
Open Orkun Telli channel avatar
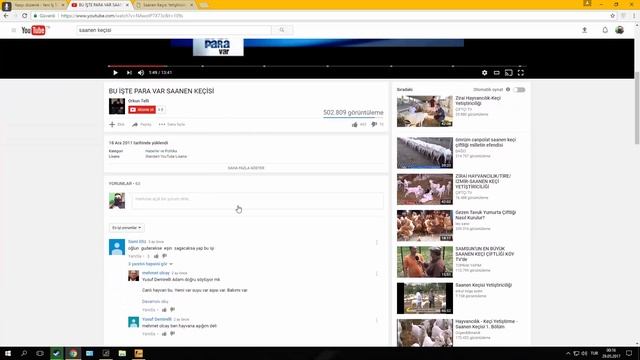[x=117, y=106]
